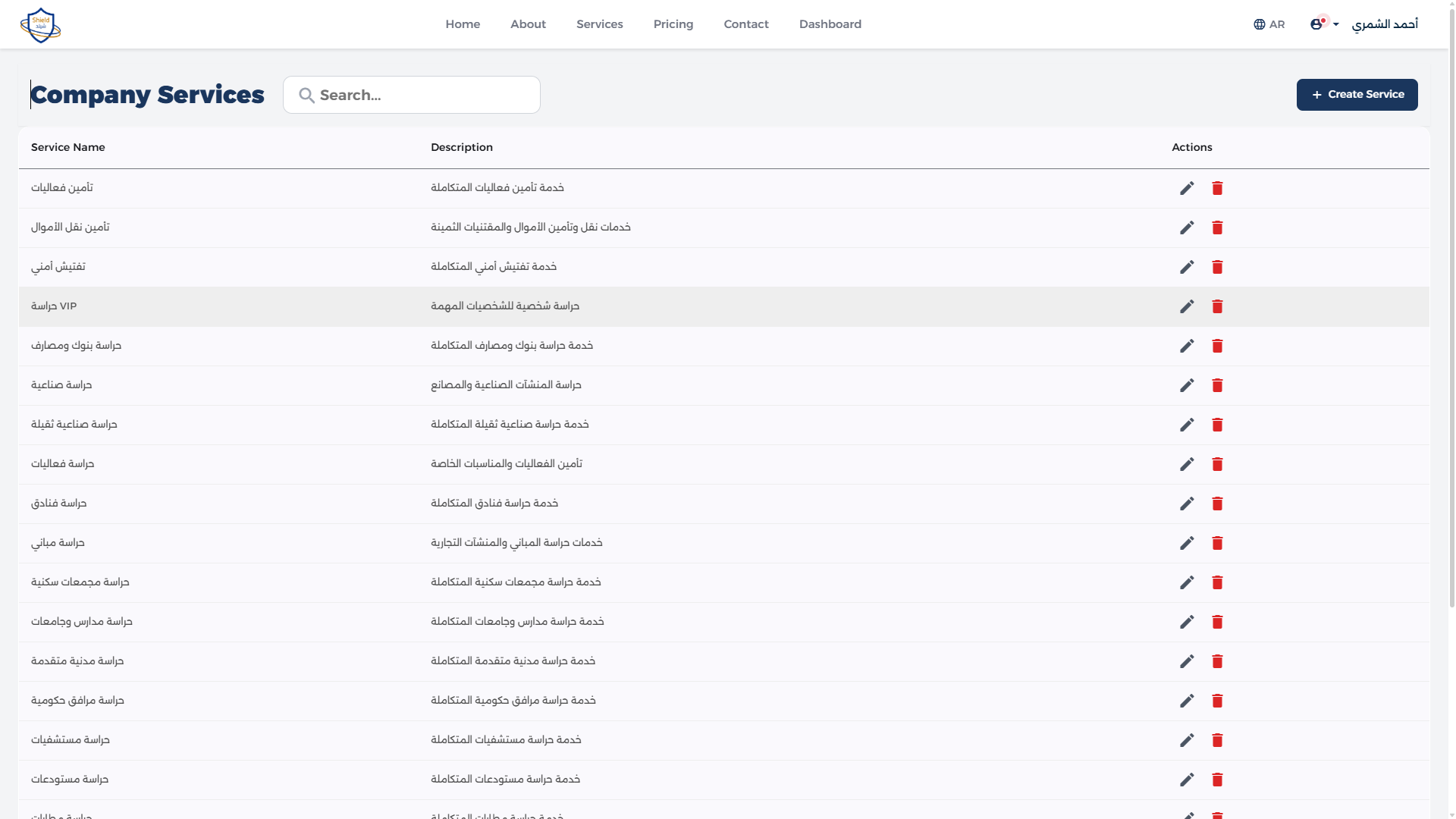Click the Shield logo
The width and height of the screenshot is (1456, 819).
40,24
